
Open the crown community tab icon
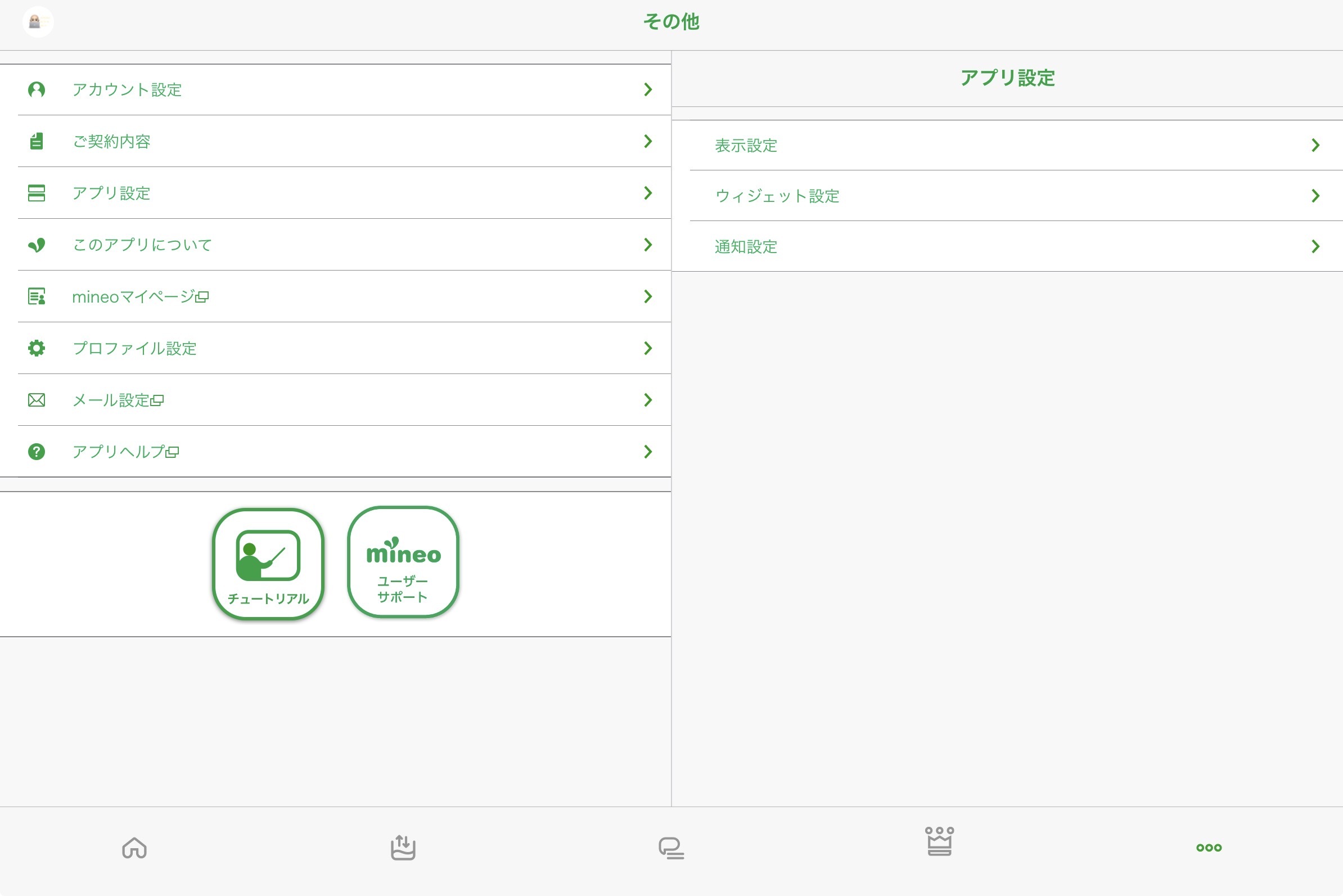click(x=940, y=841)
